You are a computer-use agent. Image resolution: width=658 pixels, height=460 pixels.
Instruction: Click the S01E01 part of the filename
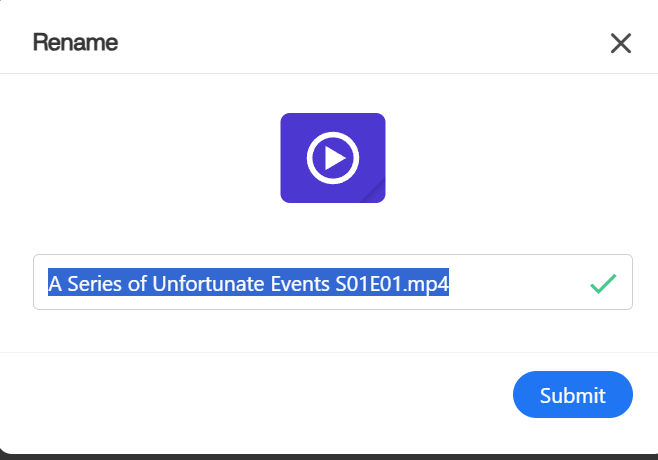tap(371, 283)
